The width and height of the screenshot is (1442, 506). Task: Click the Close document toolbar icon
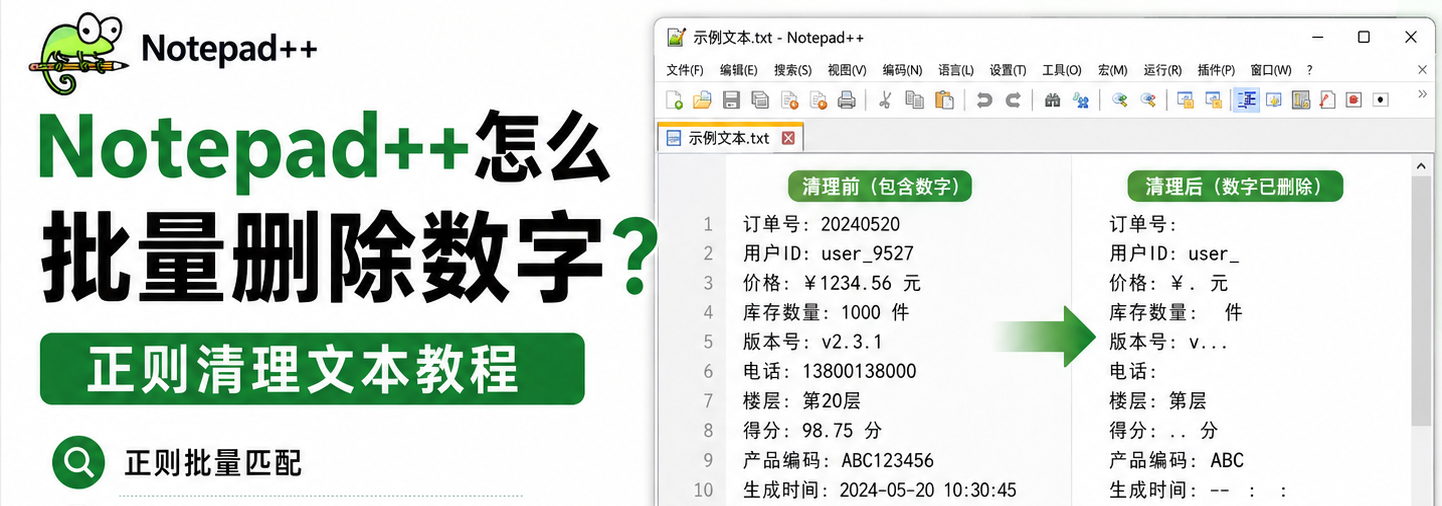point(789,99)
